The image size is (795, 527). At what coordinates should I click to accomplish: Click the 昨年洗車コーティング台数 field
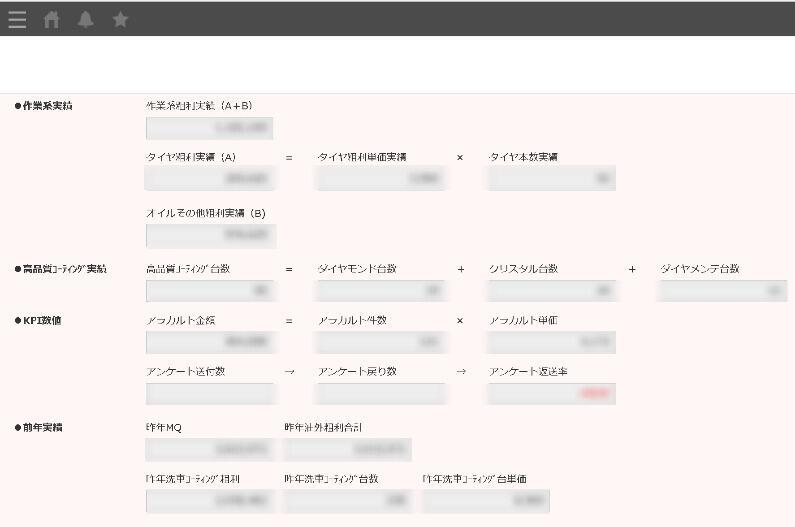347,501
